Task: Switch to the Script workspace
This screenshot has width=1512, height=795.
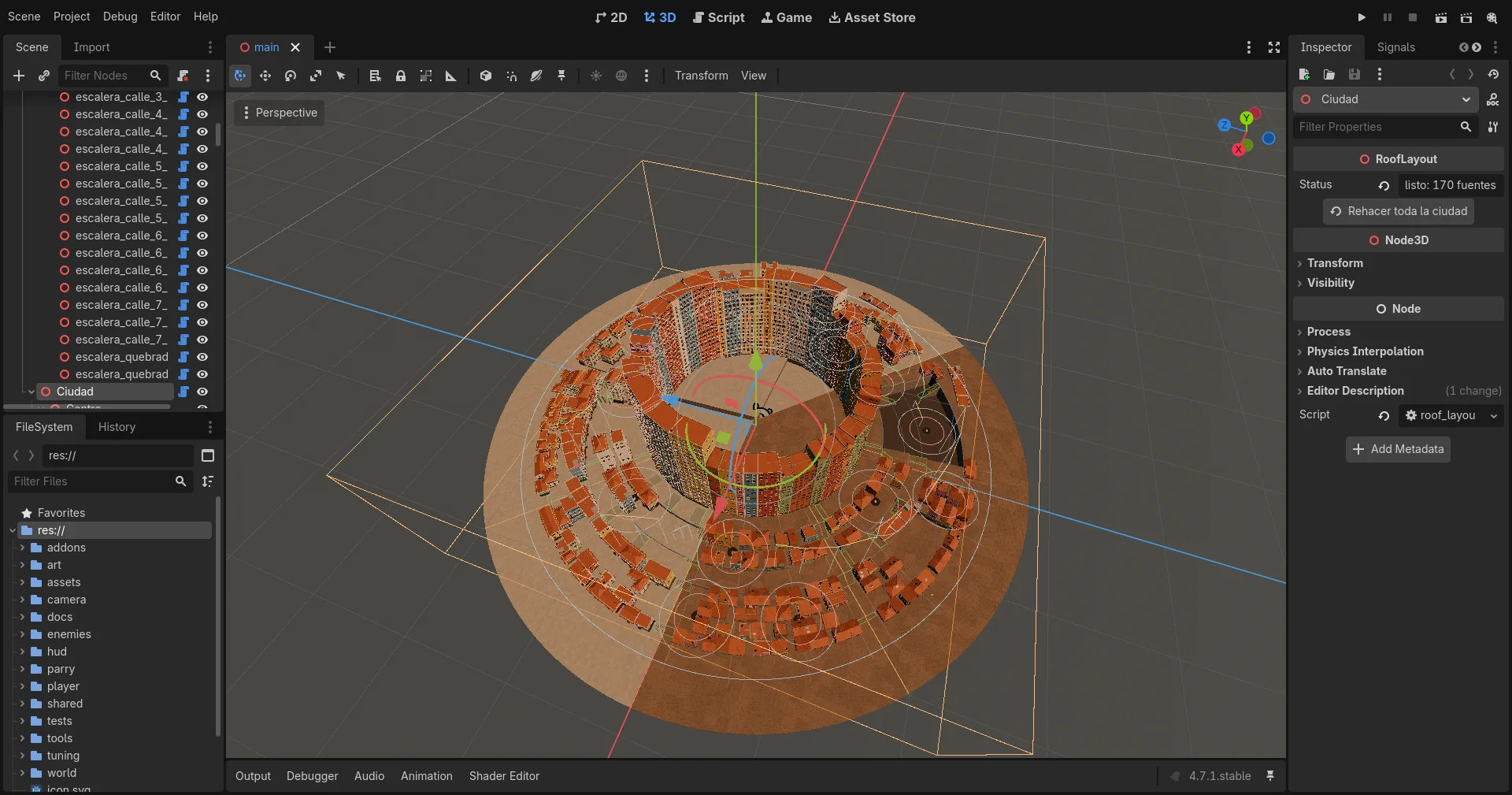Action: (718, 17)
